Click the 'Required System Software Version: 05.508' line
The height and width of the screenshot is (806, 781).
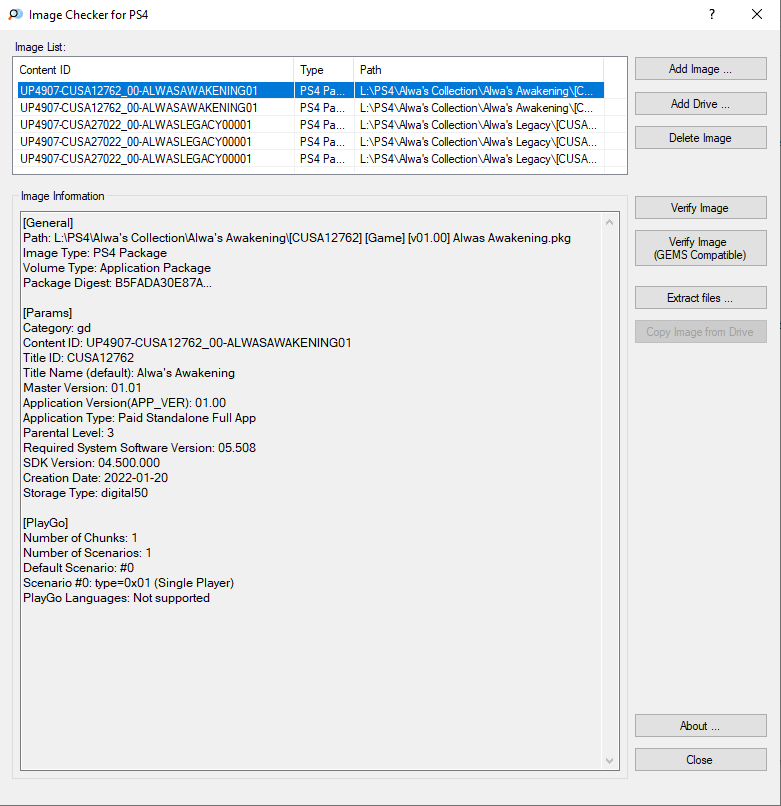click(x=139, y=448)
